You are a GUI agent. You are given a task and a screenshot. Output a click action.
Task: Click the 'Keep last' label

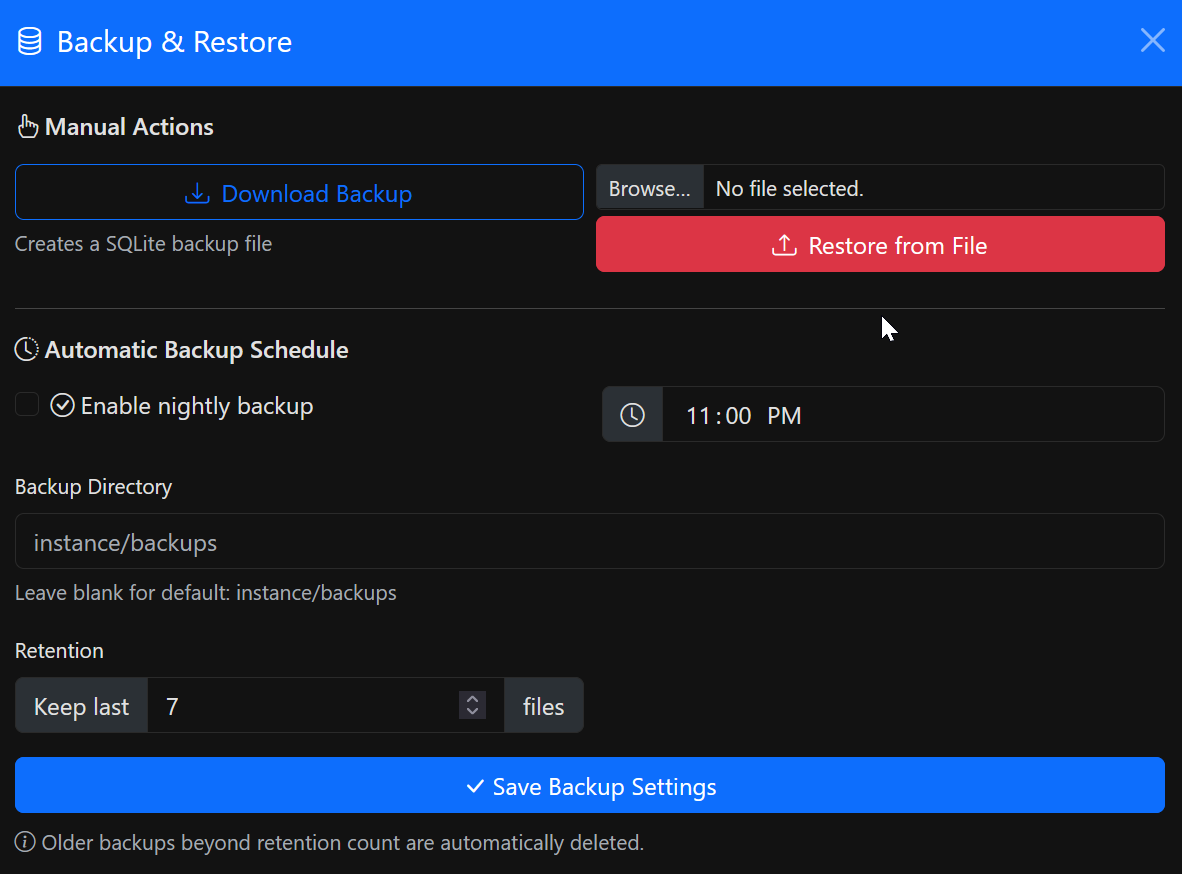click(x=81, y=706)
